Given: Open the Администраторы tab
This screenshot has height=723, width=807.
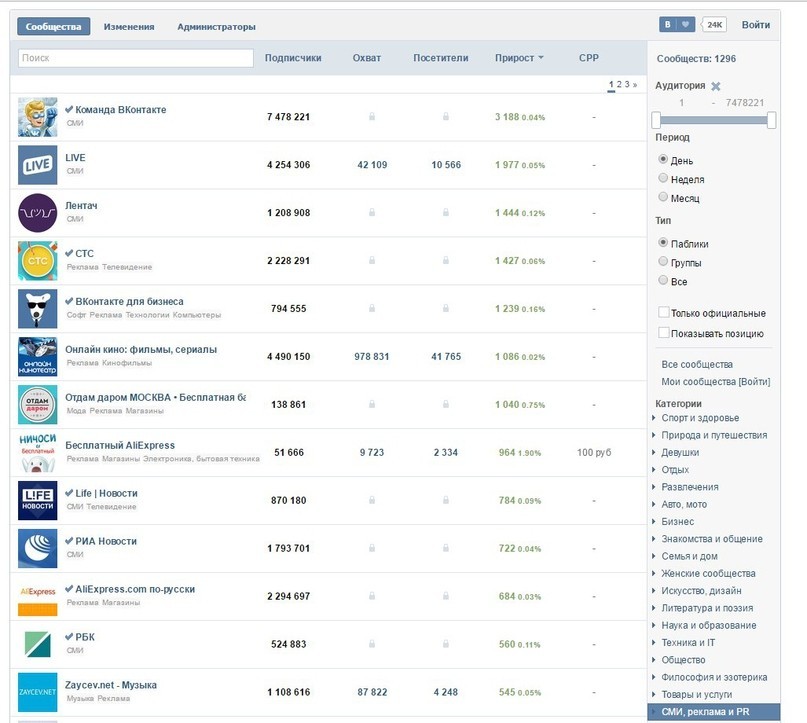Looking at the screenshot, I should (216, 27).
